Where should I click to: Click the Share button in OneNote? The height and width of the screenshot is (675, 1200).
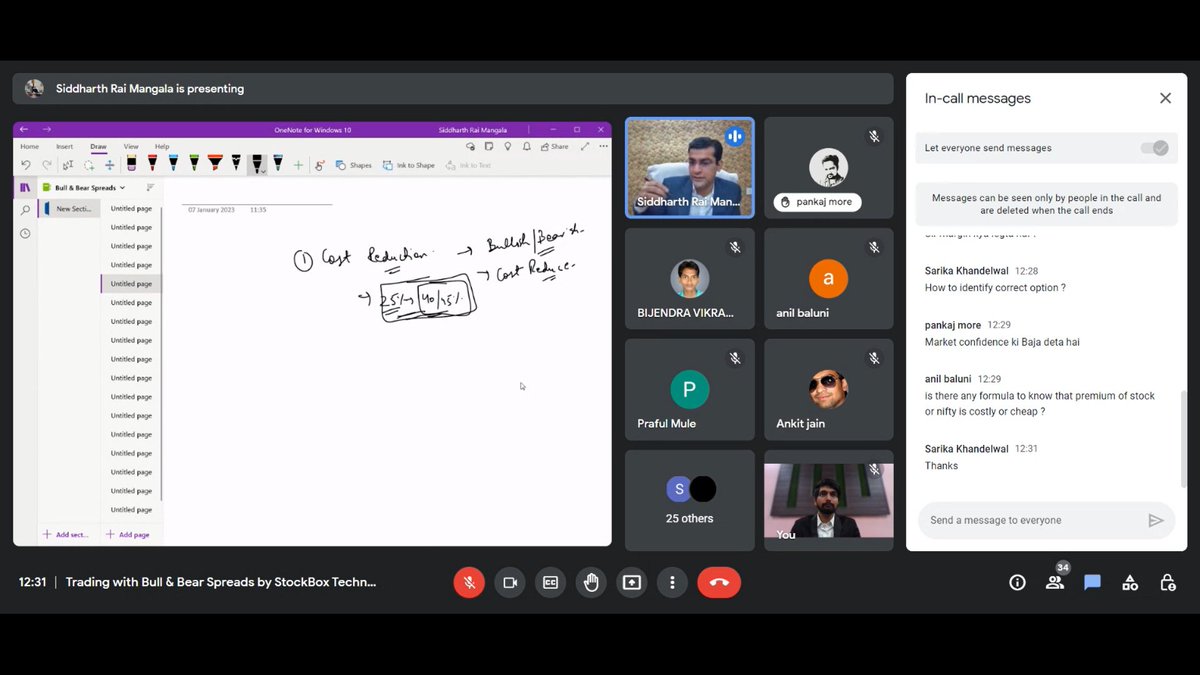click(554, 146)
